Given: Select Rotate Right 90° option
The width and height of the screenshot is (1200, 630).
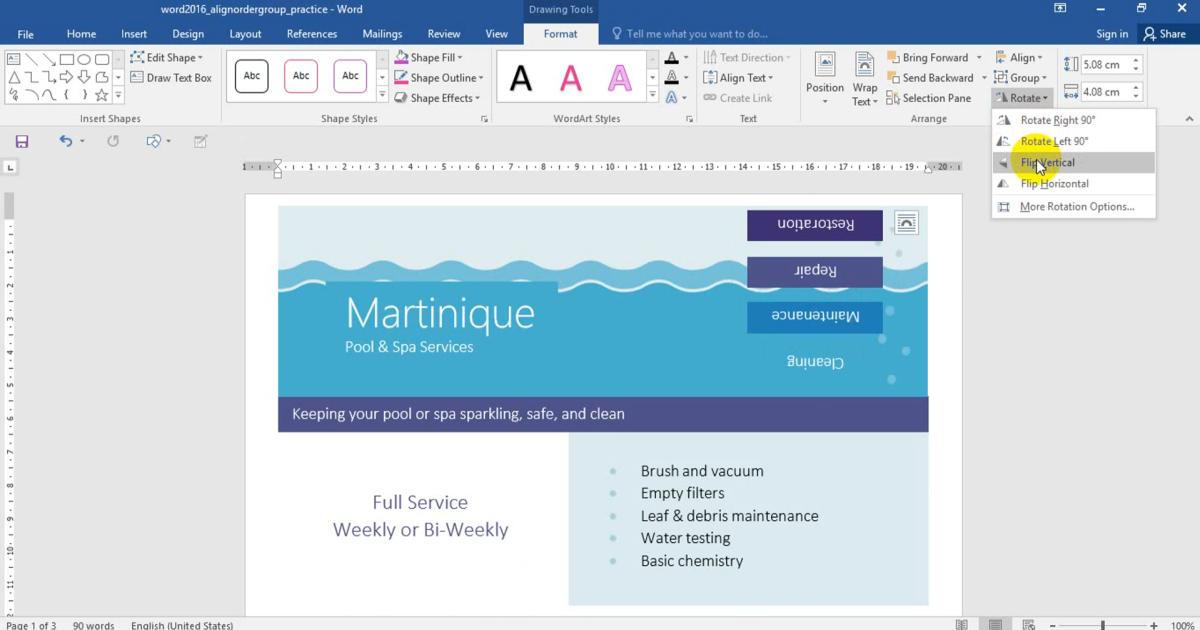Looking at the screenshot, I should pos(1057,120).
